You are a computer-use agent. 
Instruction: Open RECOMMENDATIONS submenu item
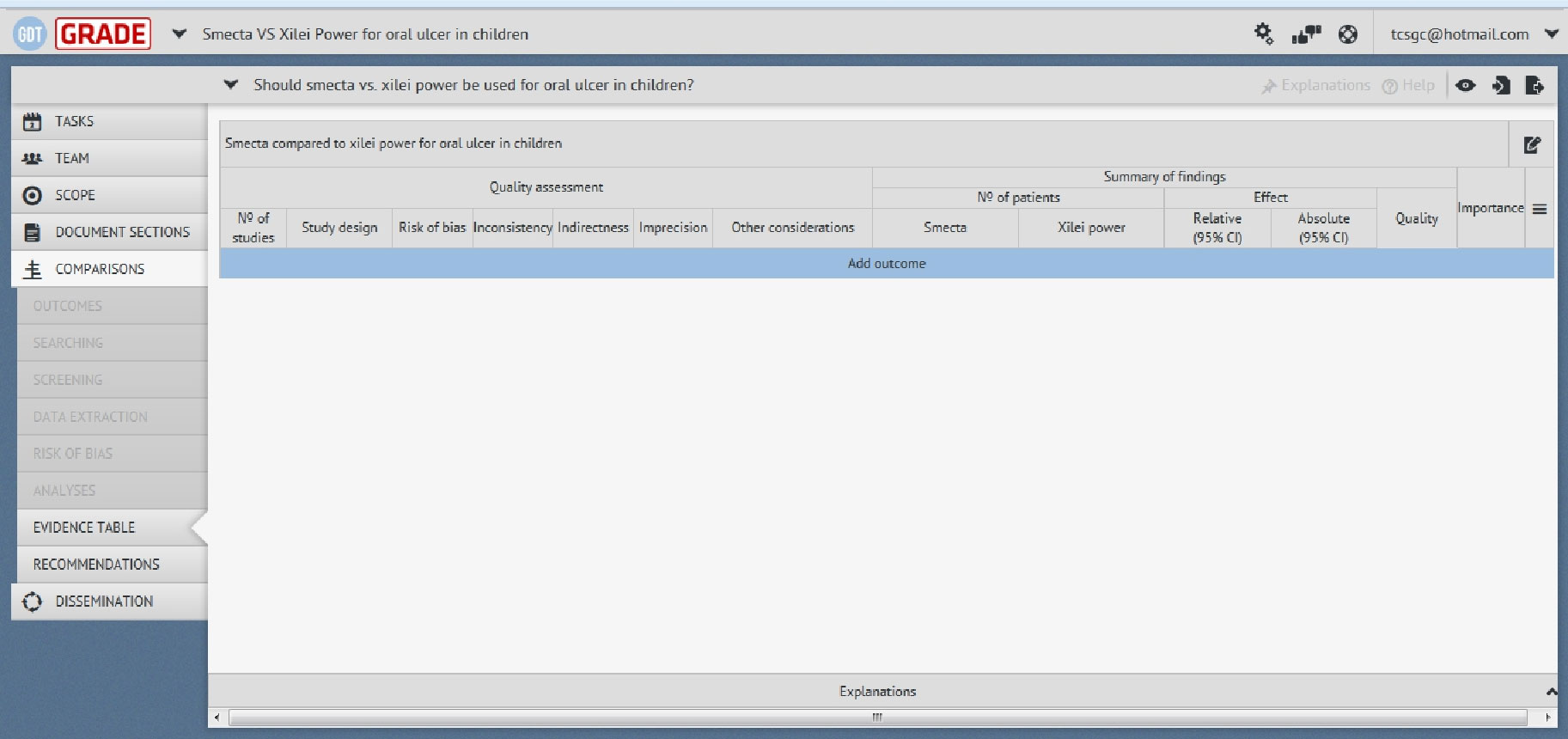click(112, 565)
